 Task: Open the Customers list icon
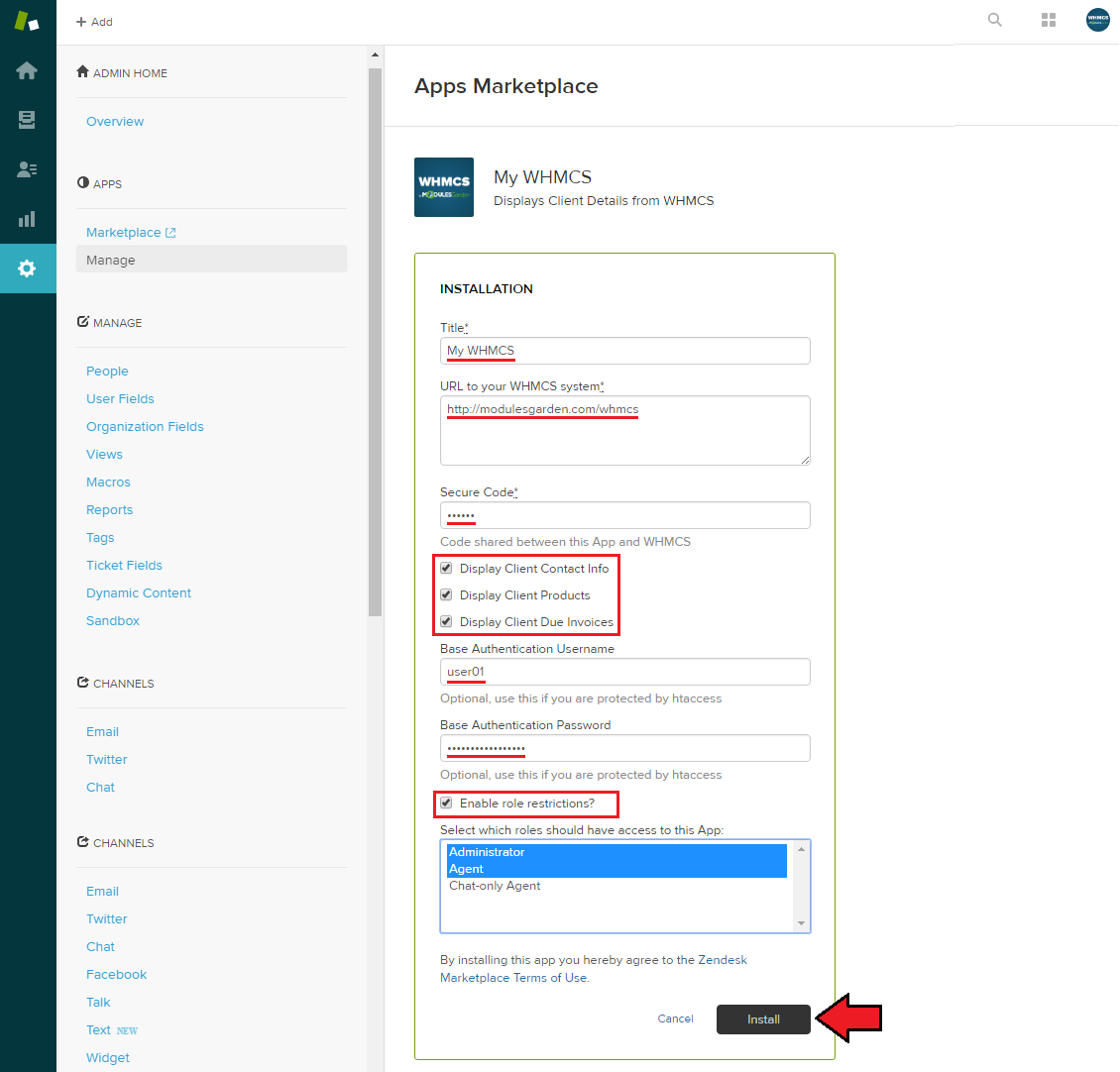click(x=27, y=169)
